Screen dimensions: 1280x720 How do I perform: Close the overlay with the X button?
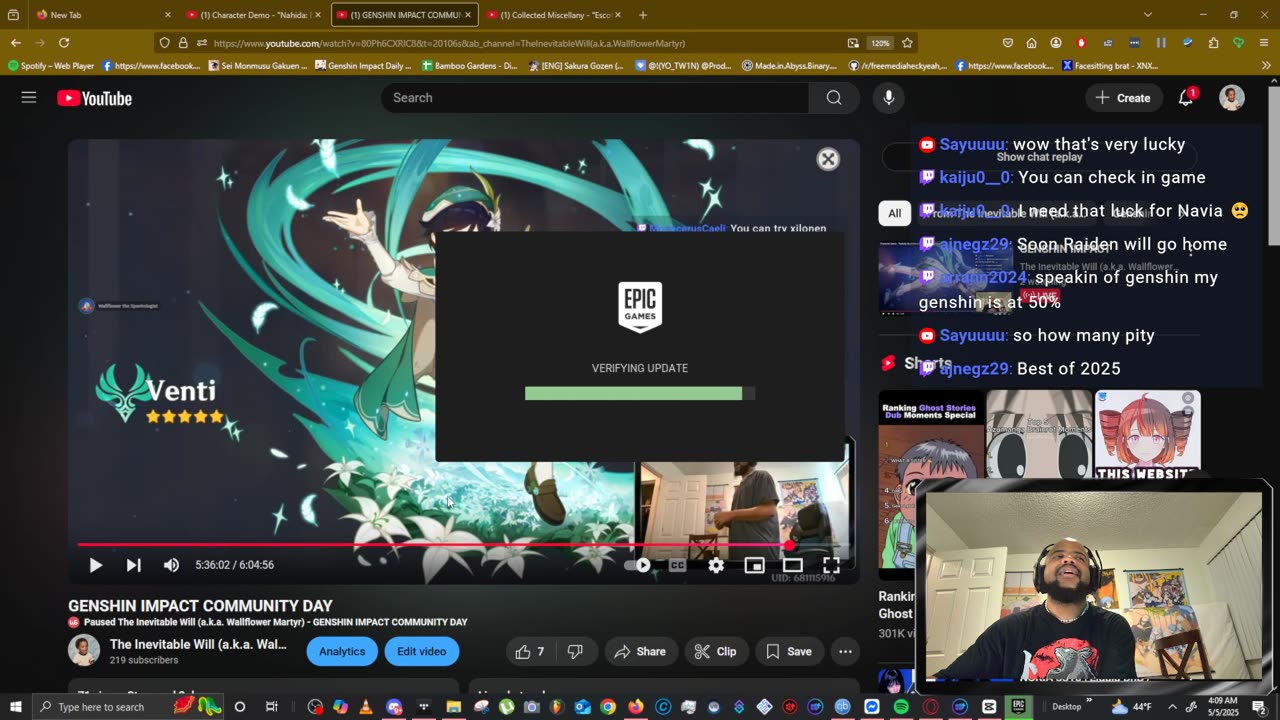coord(828,159)
